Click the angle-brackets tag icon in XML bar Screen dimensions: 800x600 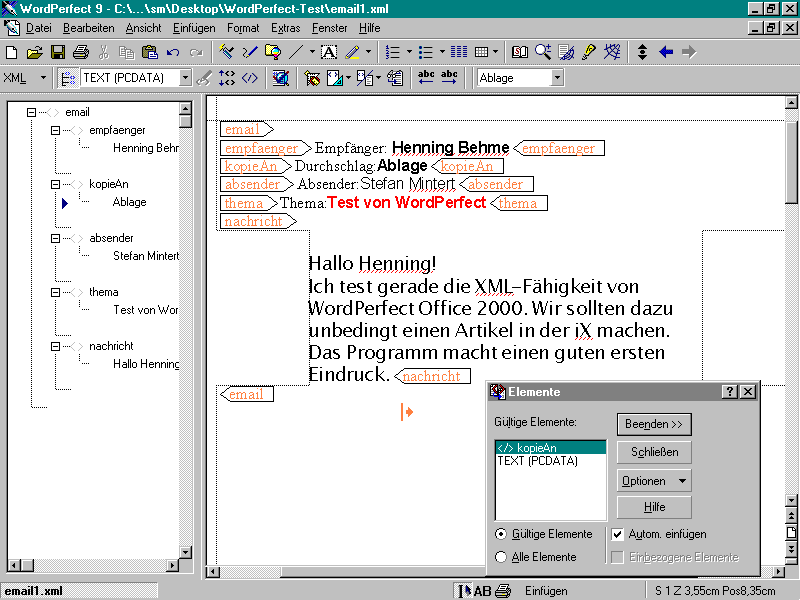[x=249, y=78]
